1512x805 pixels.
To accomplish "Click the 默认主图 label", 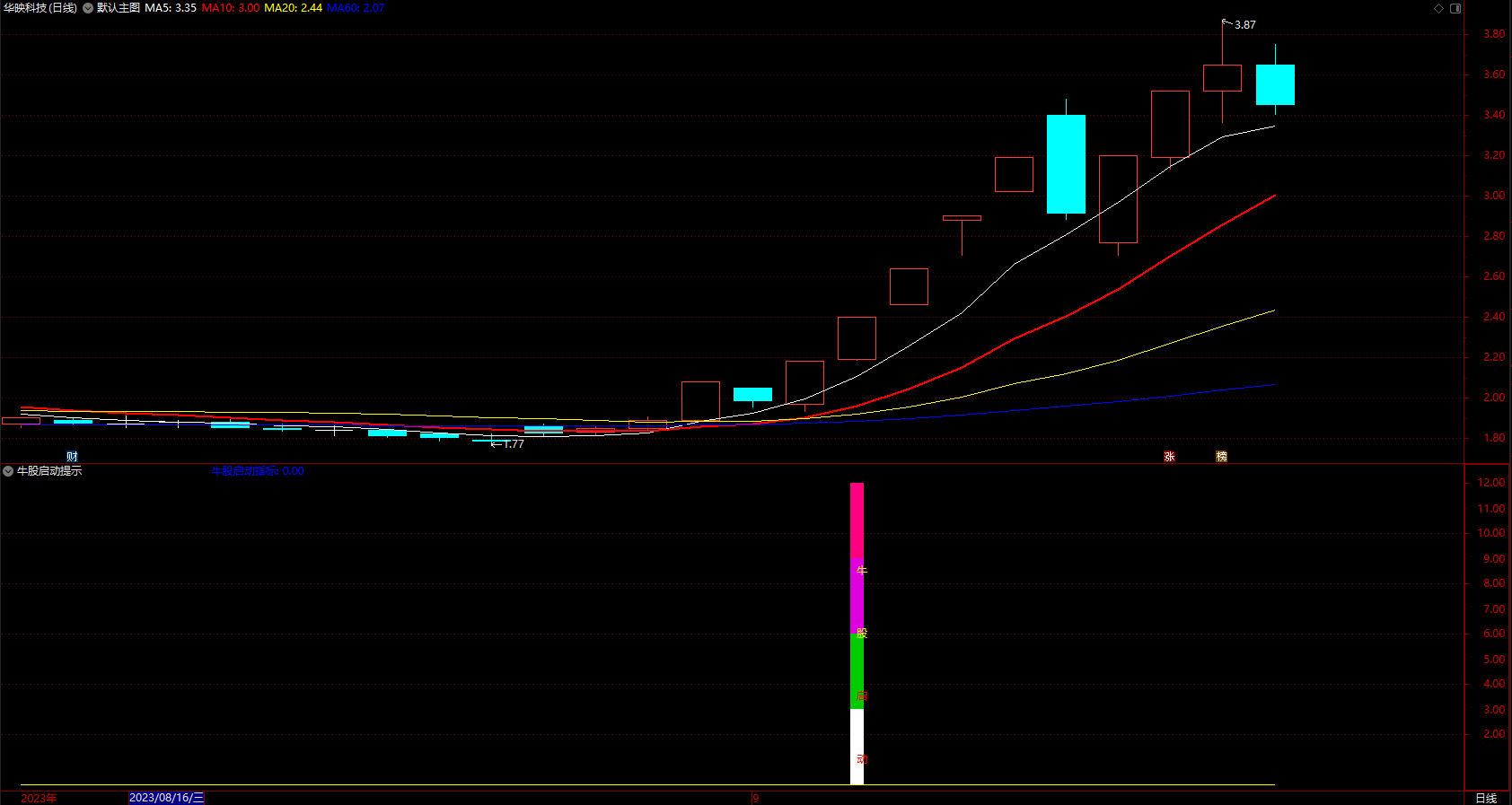I will click(x=119, y=8).
